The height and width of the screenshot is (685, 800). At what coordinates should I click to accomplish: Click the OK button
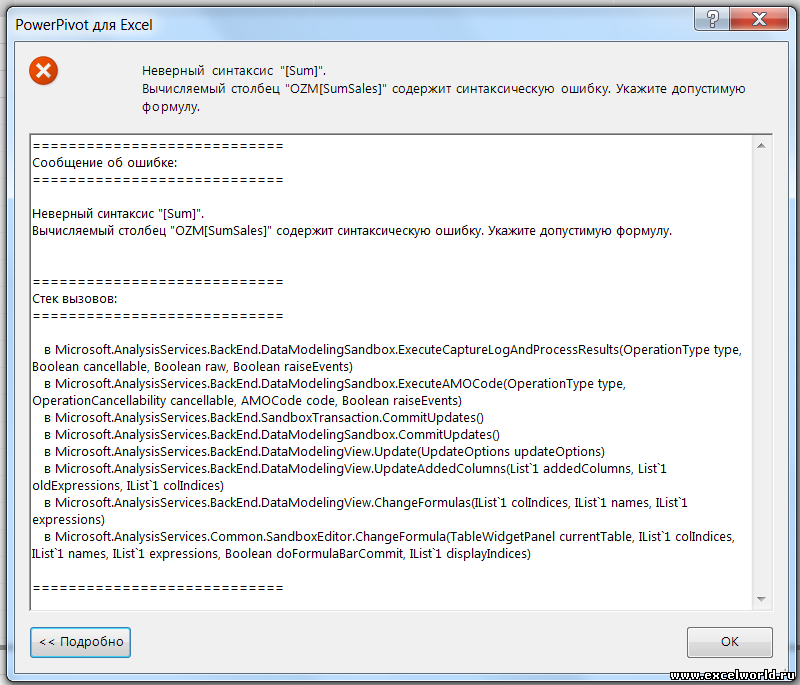coord(729,642)
